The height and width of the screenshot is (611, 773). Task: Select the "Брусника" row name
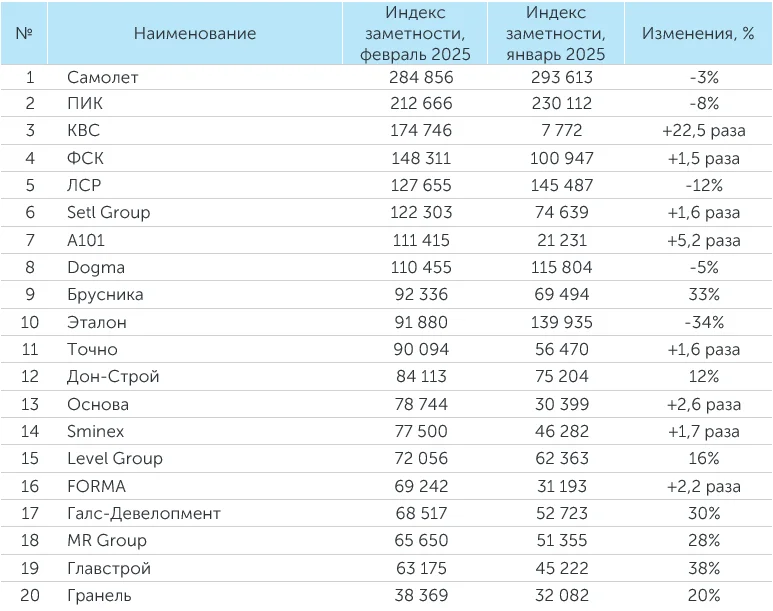pos(105,295)
